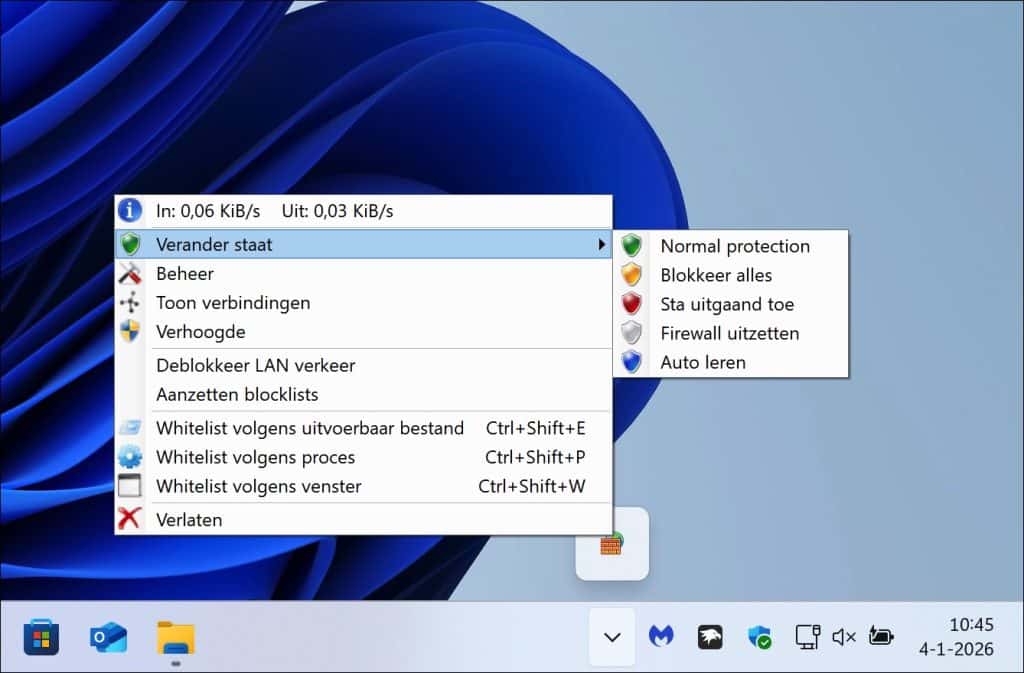Viewport: 1024px width, 673px height.
Task: Choose Whitelist volgens uitvoerbaar bestand
Action: [310, 428]
